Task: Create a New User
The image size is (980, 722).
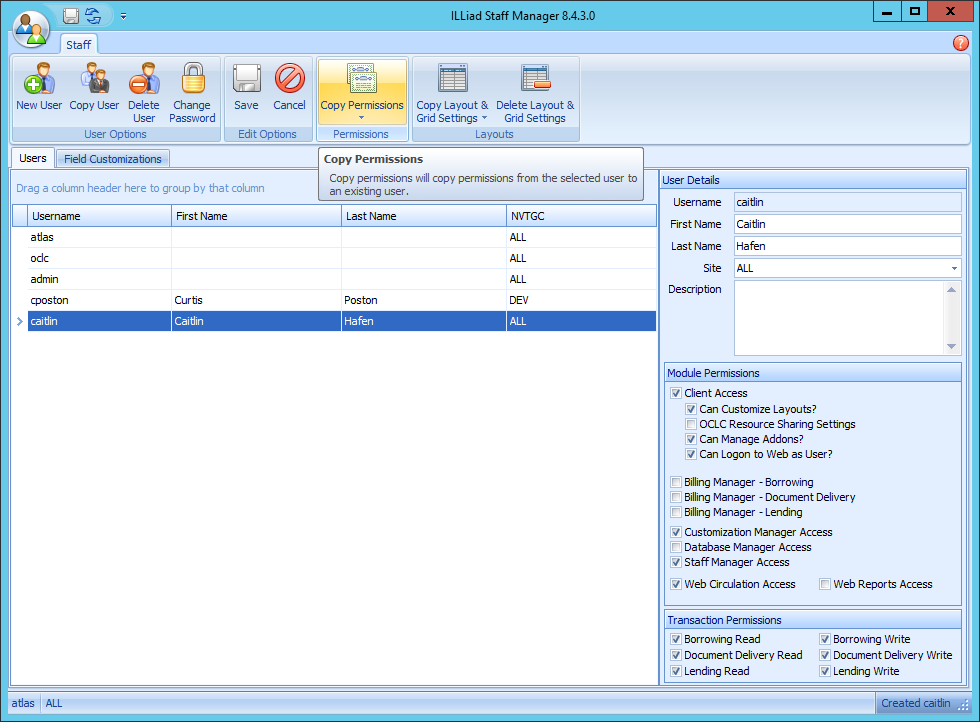Action: [x=38, y=88]
